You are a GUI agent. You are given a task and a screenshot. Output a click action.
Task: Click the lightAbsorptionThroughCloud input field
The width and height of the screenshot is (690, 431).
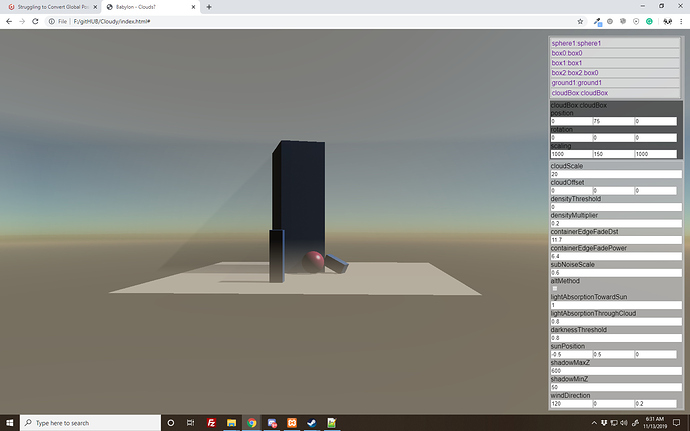click(616, 322)
